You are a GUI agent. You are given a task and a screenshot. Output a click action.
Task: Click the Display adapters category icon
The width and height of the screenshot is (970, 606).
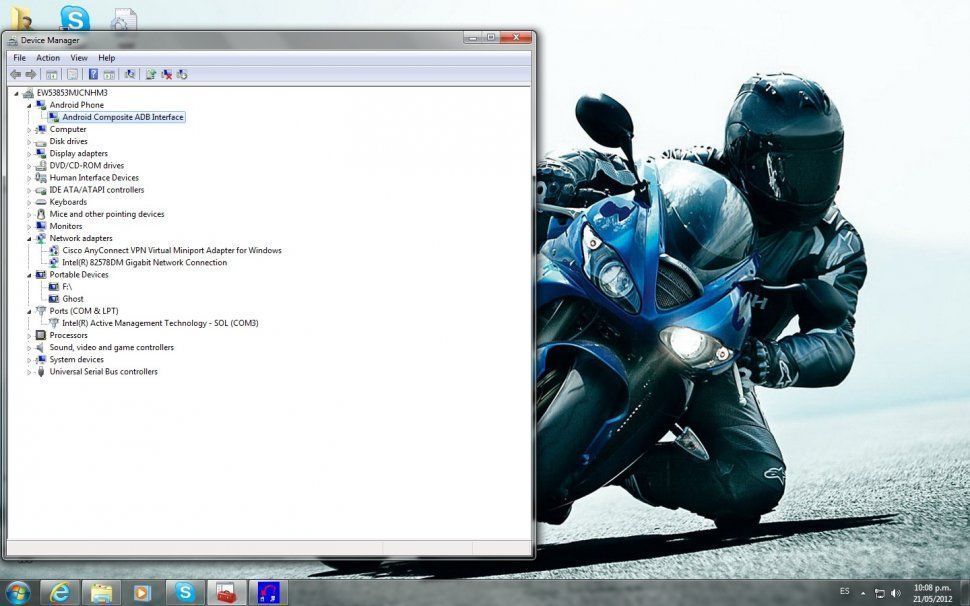point(41,153)
